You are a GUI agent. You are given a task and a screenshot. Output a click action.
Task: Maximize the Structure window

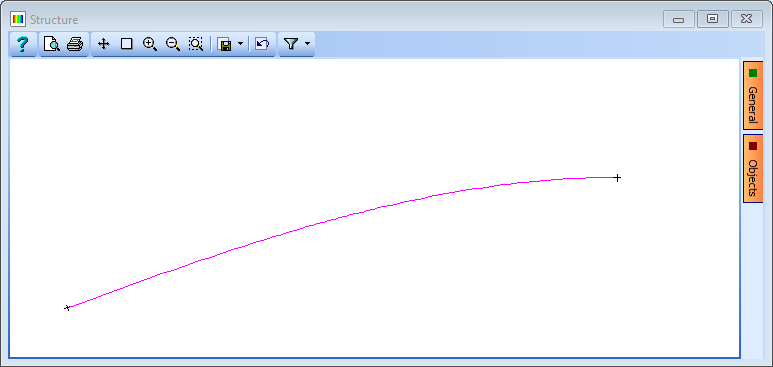[712, 19]
